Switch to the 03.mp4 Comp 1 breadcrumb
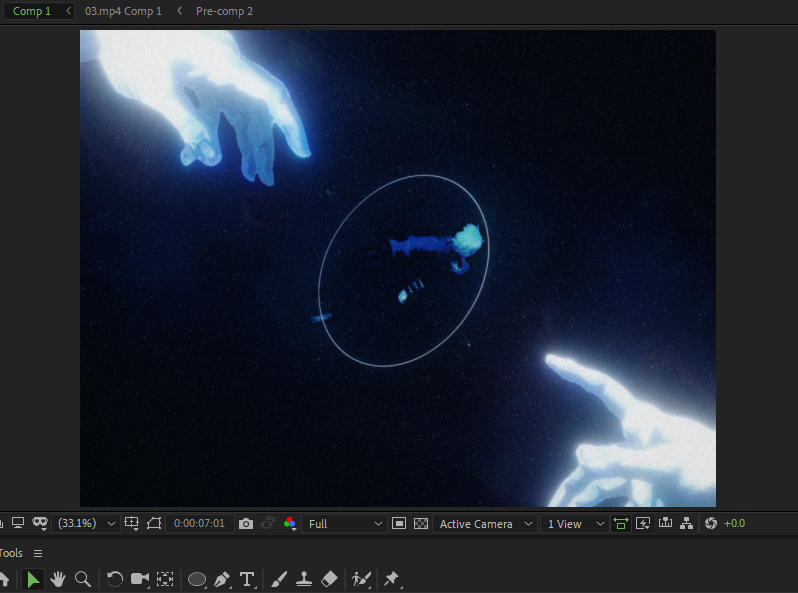This screenshot has width=798, height=593. [x=123, y=11]
